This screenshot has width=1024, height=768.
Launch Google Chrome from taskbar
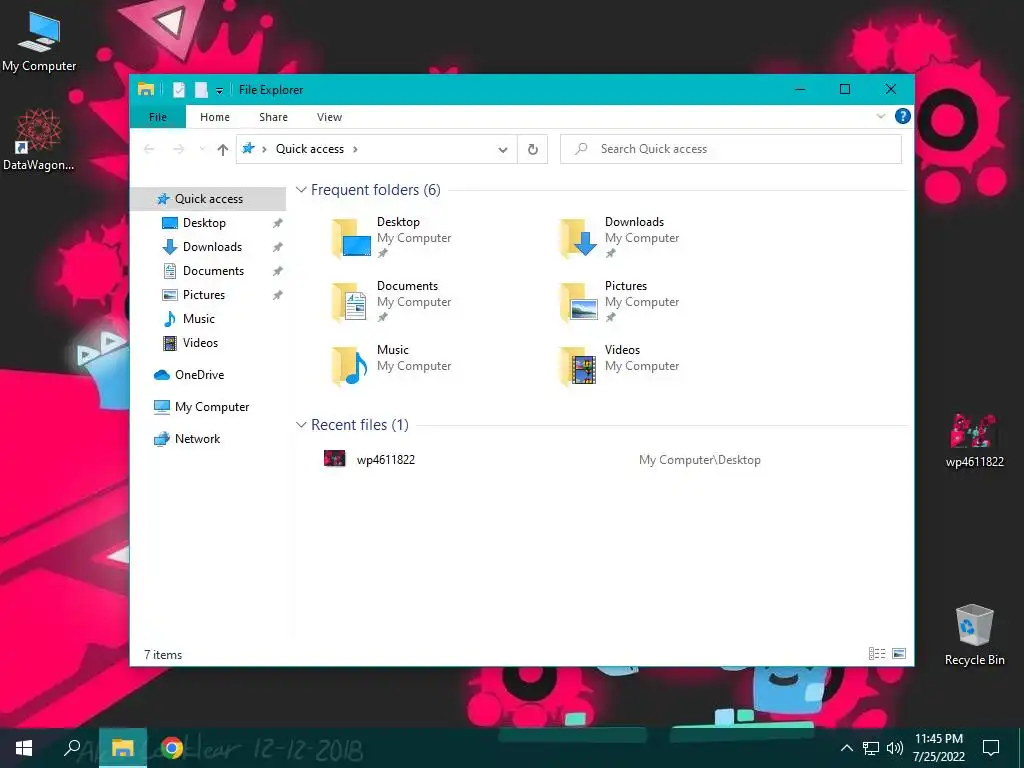coord(172,748)
